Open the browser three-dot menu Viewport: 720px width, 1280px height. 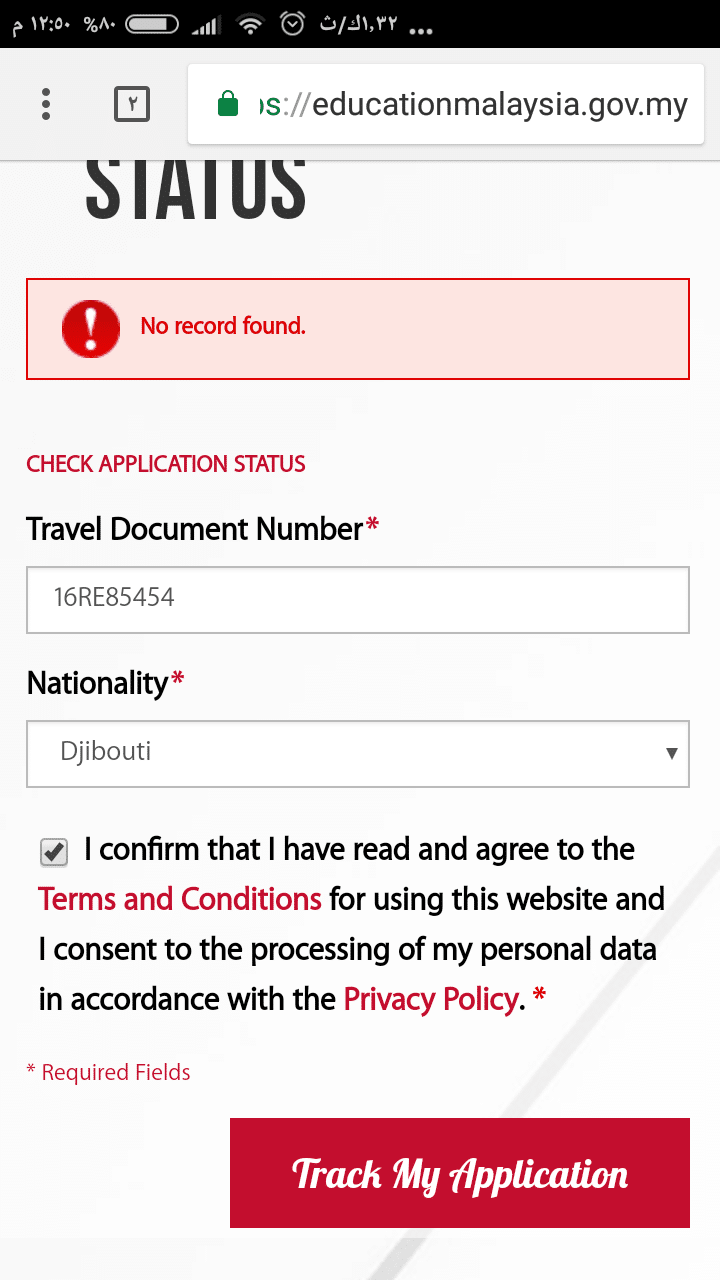pyautogui.click(x=46, y=104)
